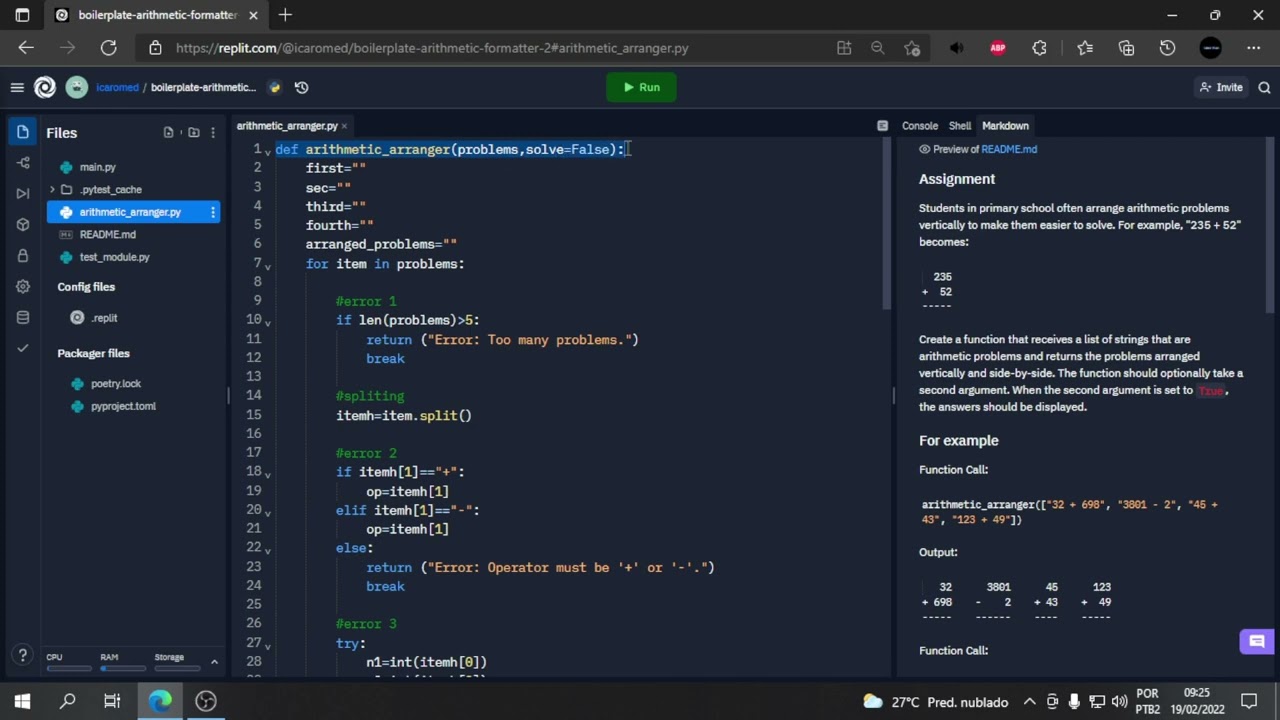This screenshot has width=1280, height=720.
Task: Click the green Run button
Action: (641, 87)
